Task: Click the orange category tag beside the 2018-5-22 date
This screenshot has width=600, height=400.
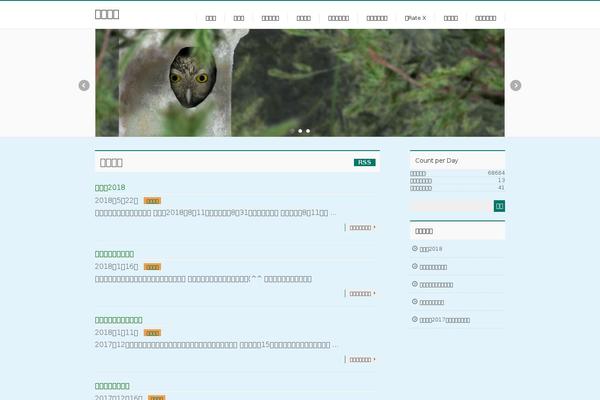Action: coord(152,201)
